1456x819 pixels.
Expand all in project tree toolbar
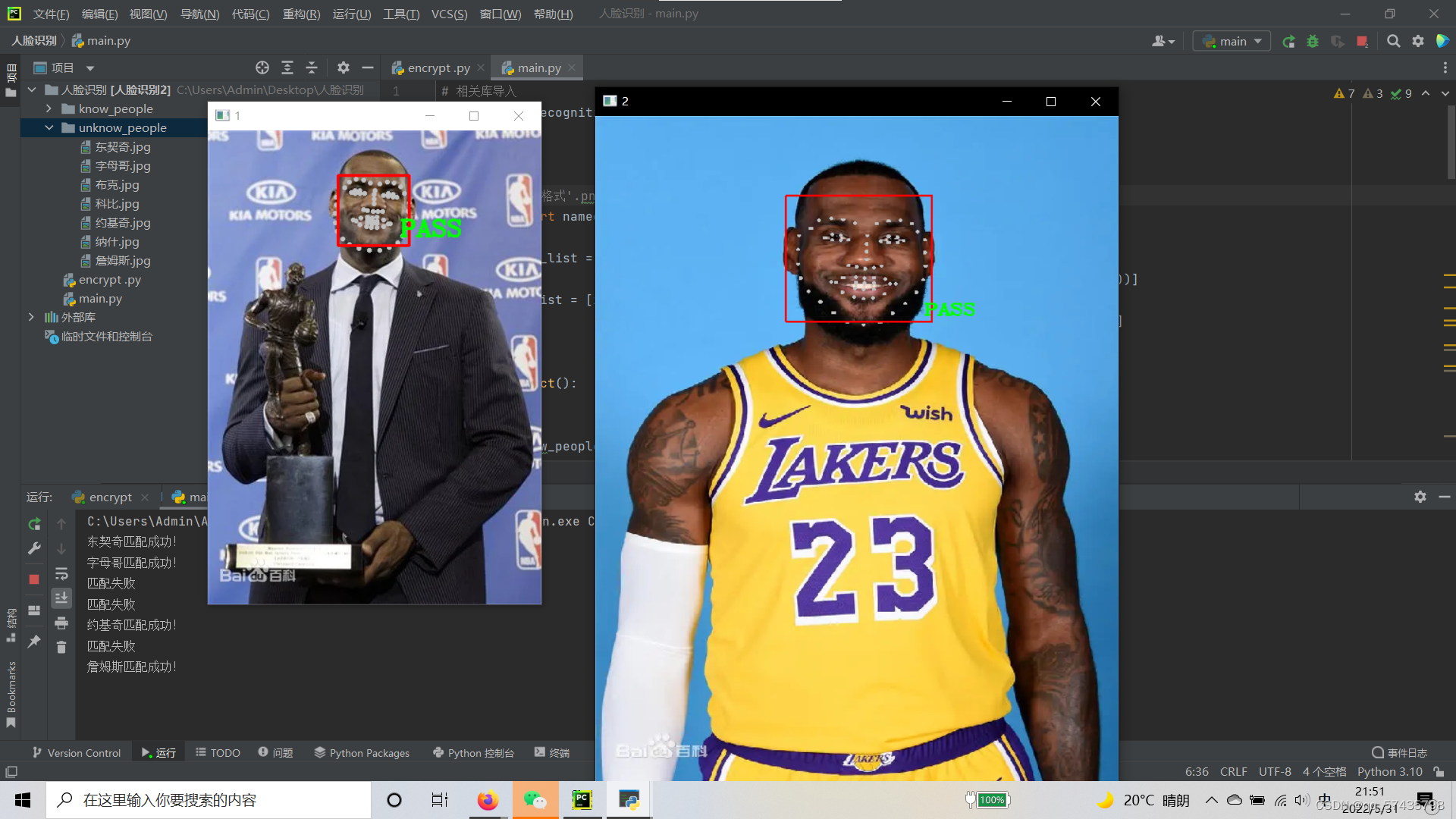287,67
